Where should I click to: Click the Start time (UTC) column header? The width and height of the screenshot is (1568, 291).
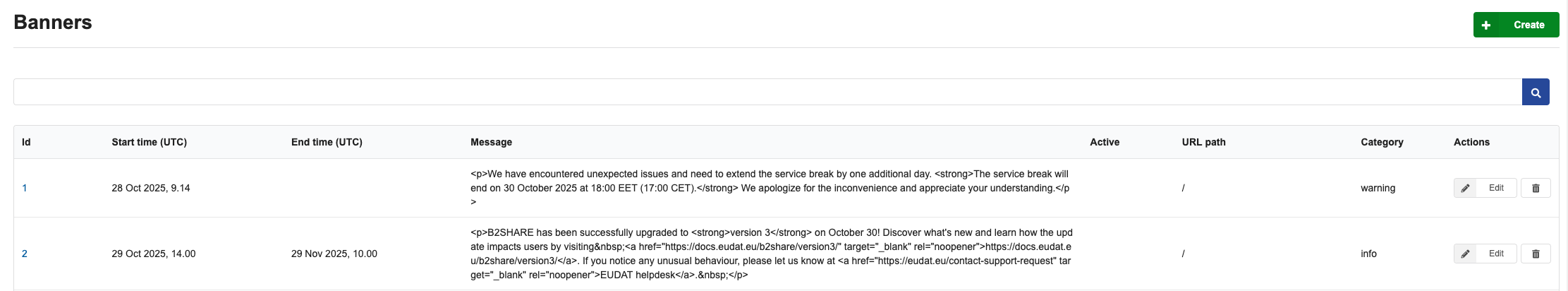(149, 142)
